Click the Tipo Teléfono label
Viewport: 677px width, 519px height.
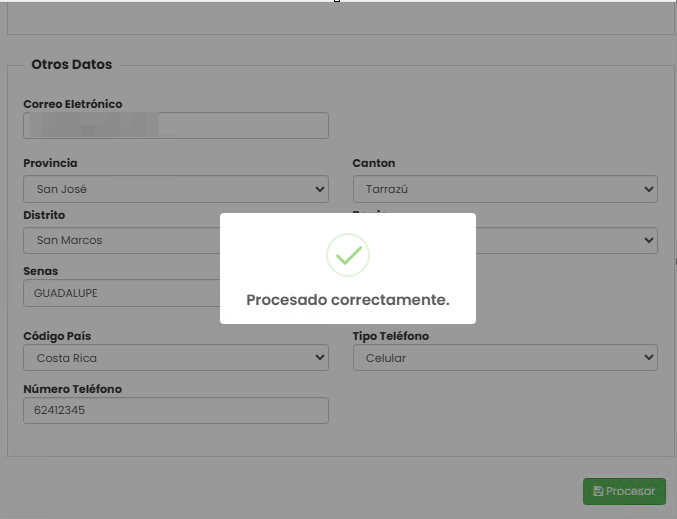click(391, 336)
